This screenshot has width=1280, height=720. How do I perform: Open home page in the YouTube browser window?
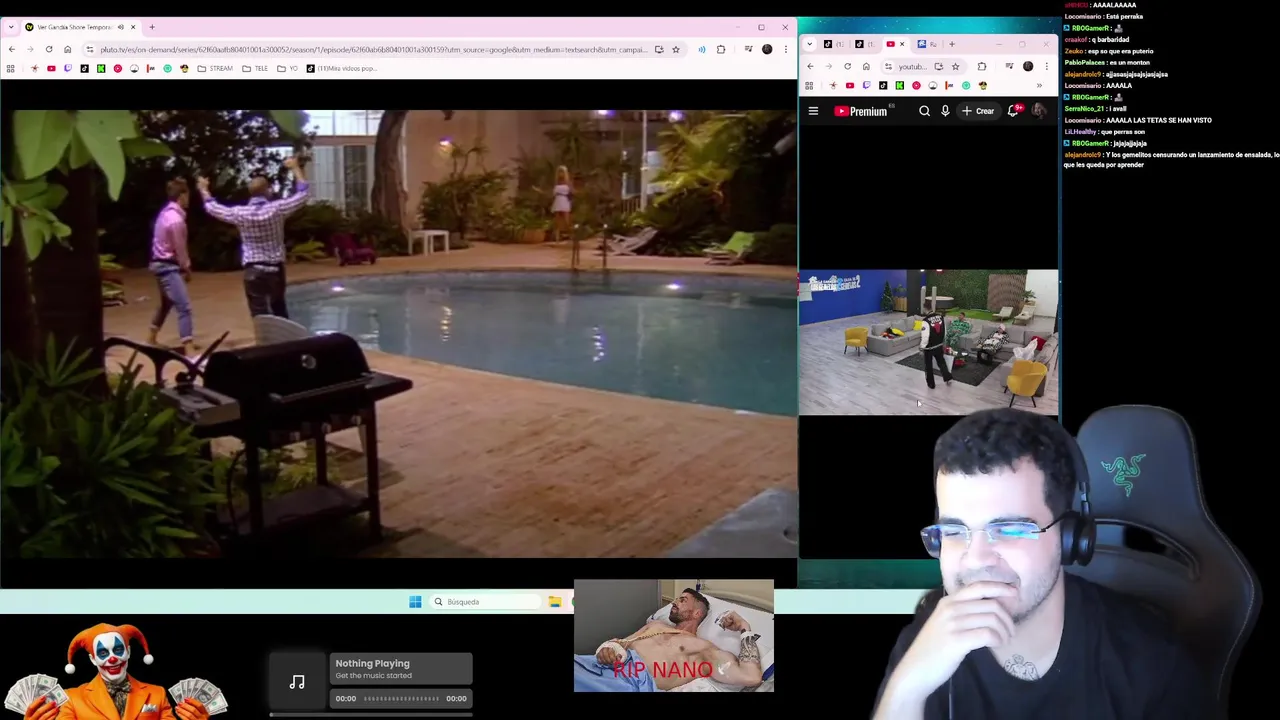click(x=866, y=66)
